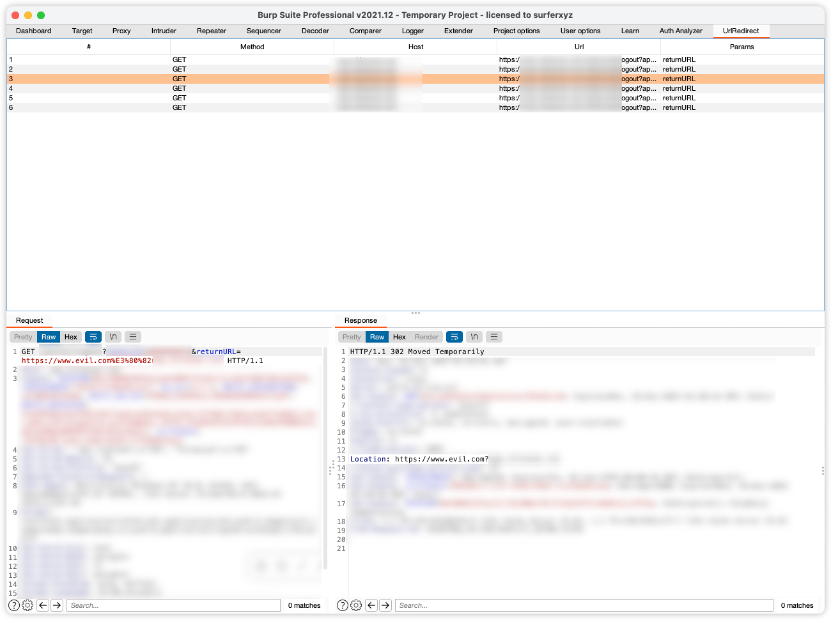
Task: Enable Render view for the Response
Action: (426, 337)
